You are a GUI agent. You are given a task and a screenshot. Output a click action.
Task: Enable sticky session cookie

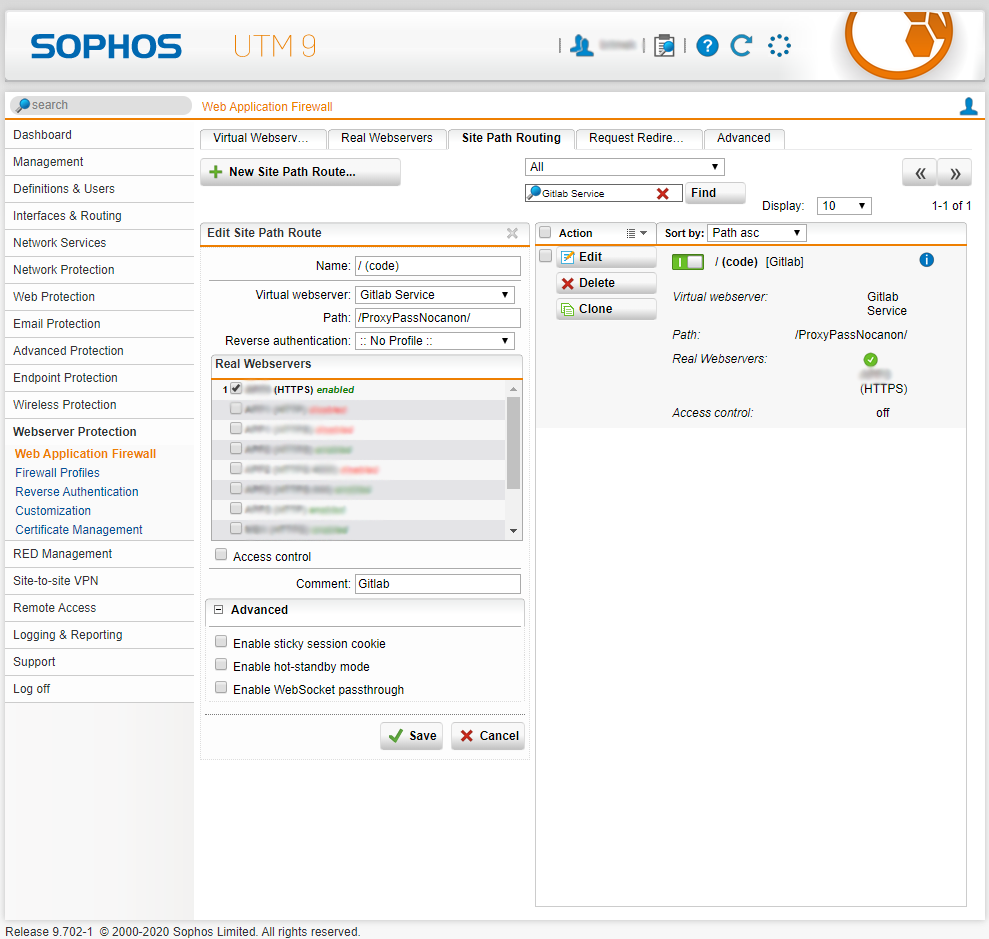click(221, 641)
